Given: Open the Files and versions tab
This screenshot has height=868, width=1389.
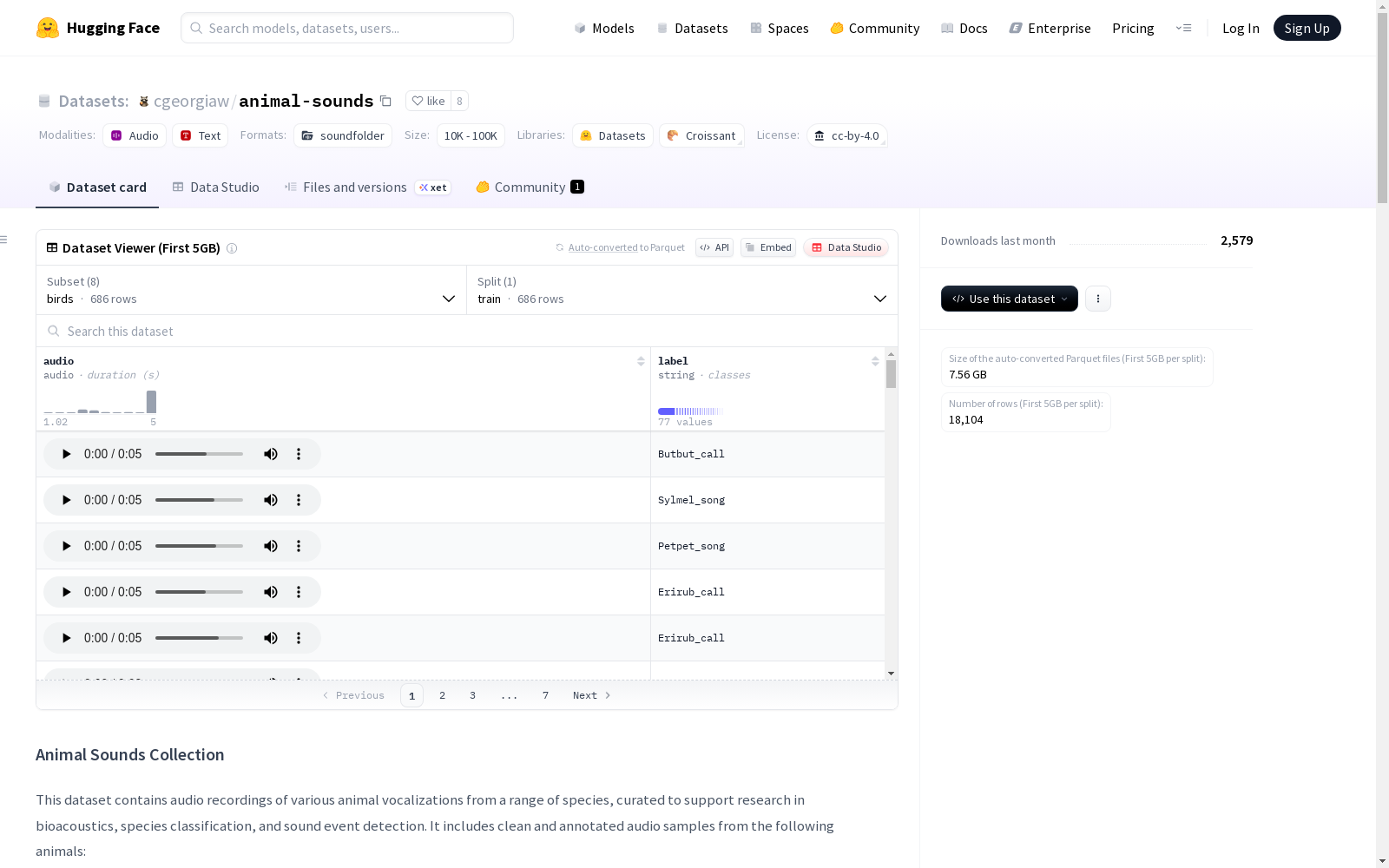Looking at the screenshot, I should [x=354, y=187].
